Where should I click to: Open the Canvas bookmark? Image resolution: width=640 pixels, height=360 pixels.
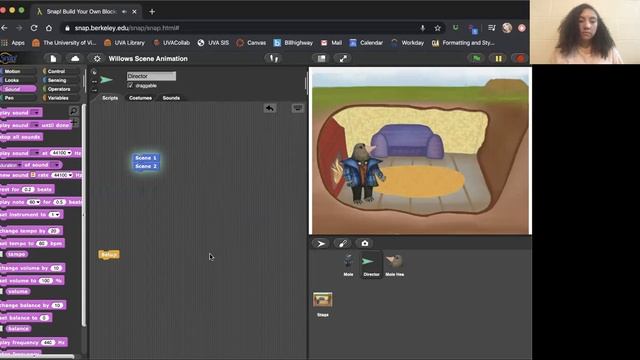(x=251, y=42)
